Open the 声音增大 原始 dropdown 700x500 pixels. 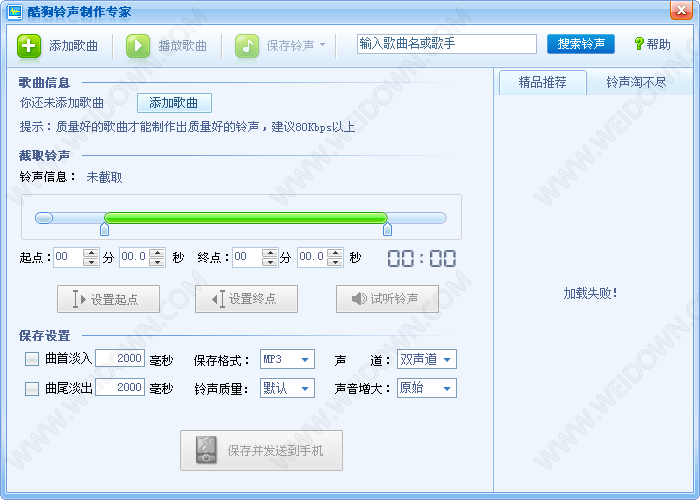(427, 388)
